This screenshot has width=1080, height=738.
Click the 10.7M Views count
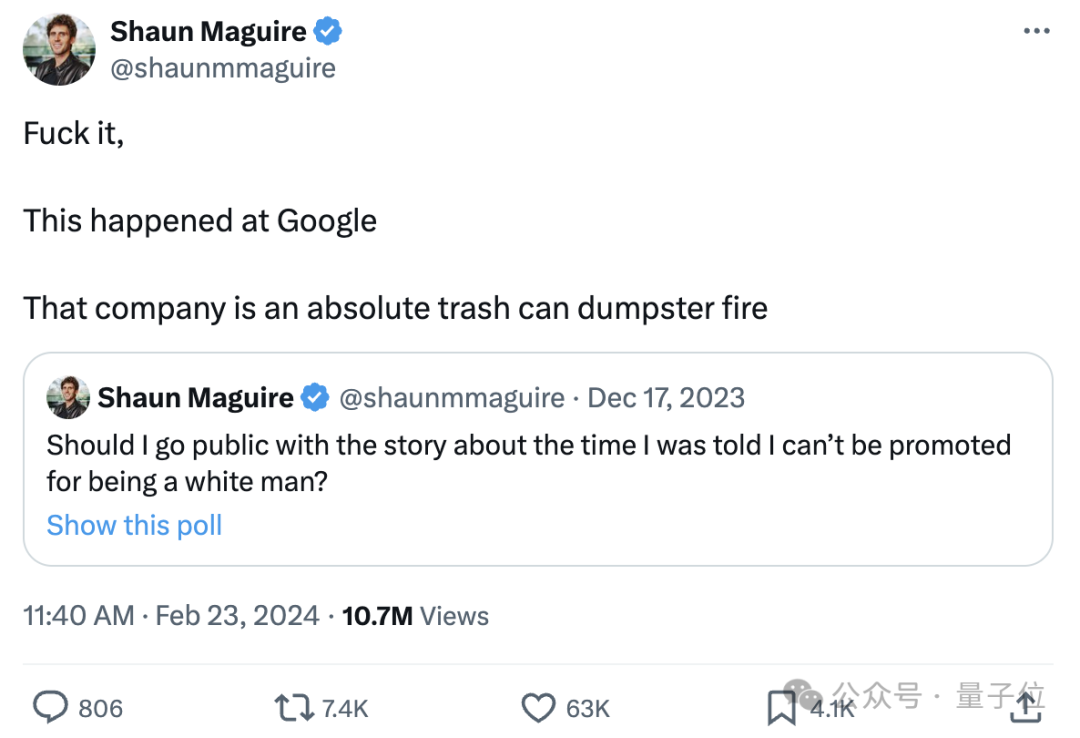415,615
